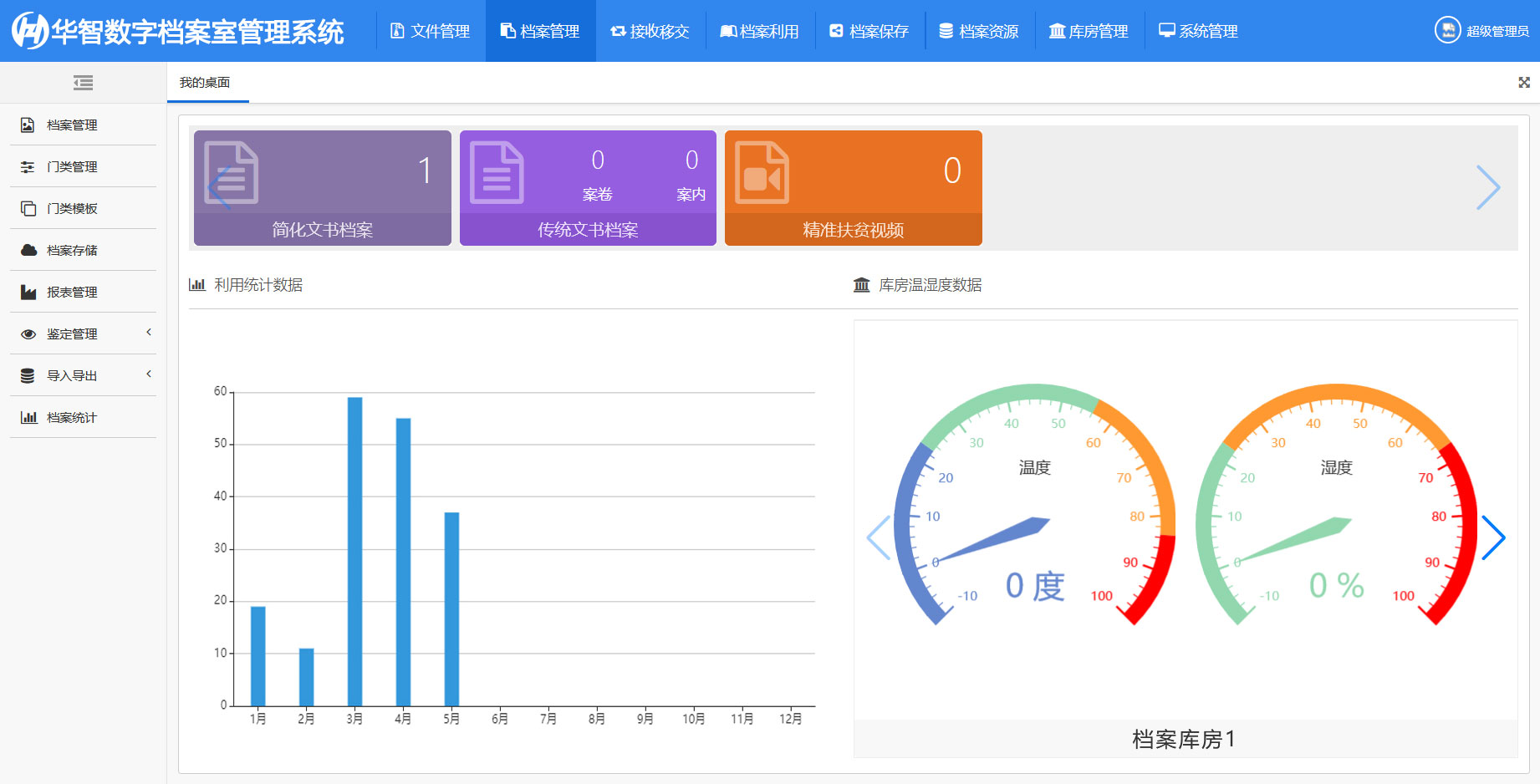
Task: Click 超级管理员 user name
Action: pyautogui.click(x=1497, y=31)
